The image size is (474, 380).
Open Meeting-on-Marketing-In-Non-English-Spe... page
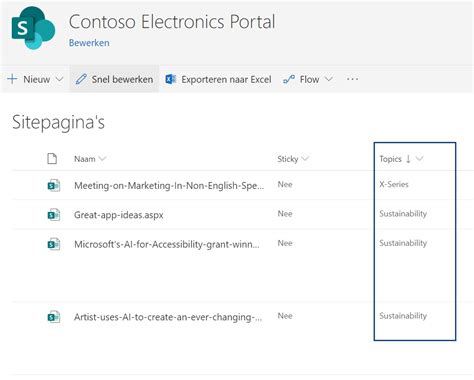click(169, 186)
